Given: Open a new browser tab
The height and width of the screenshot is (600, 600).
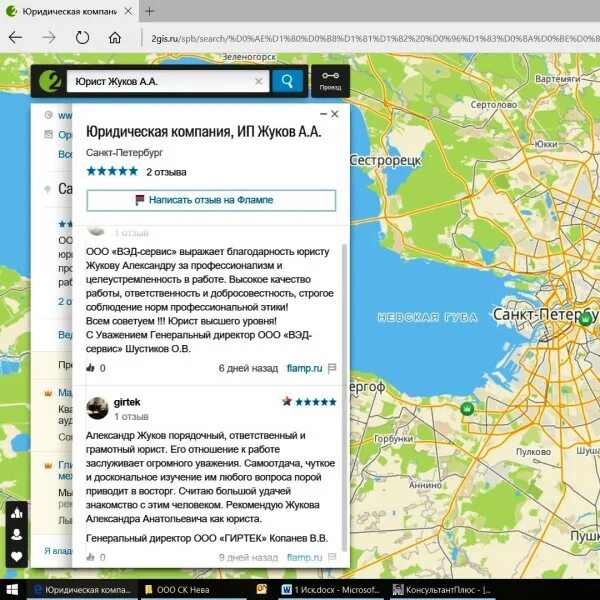Looking at the screenshot, I should 150,11.
